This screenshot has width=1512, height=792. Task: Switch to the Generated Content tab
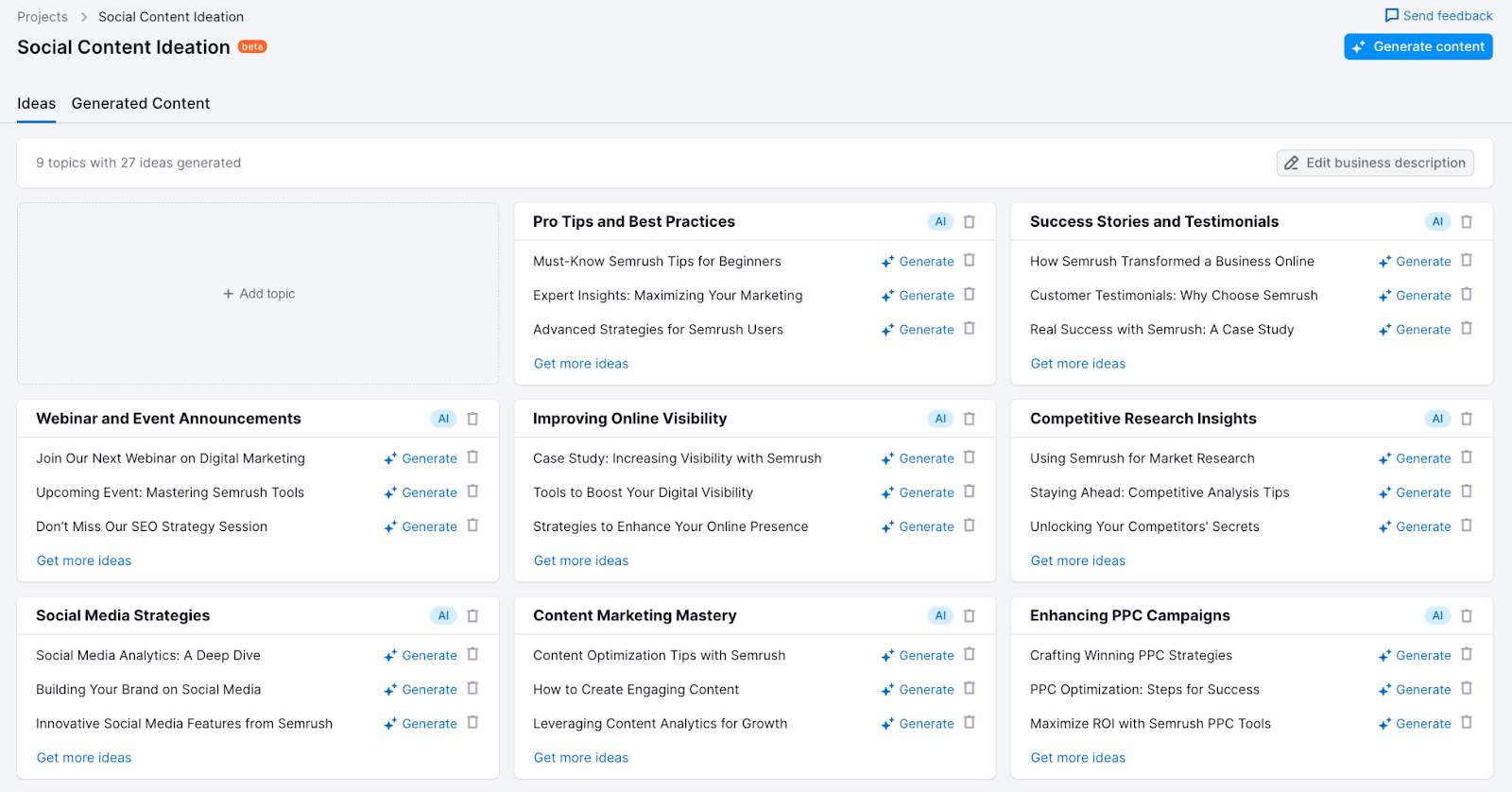(x=141, y=104)
